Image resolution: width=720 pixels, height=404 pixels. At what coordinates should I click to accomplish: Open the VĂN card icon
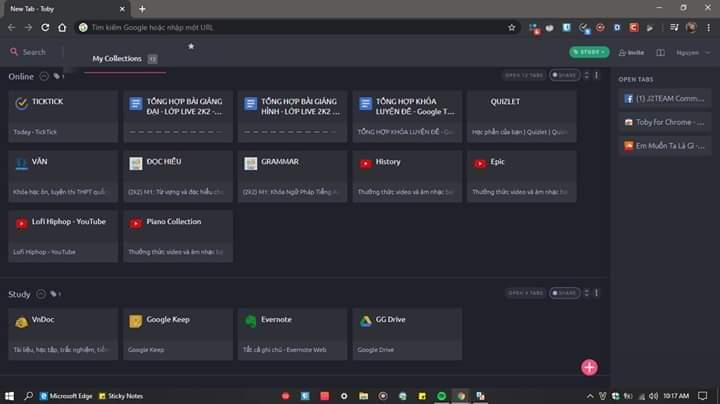pos(21,163)
